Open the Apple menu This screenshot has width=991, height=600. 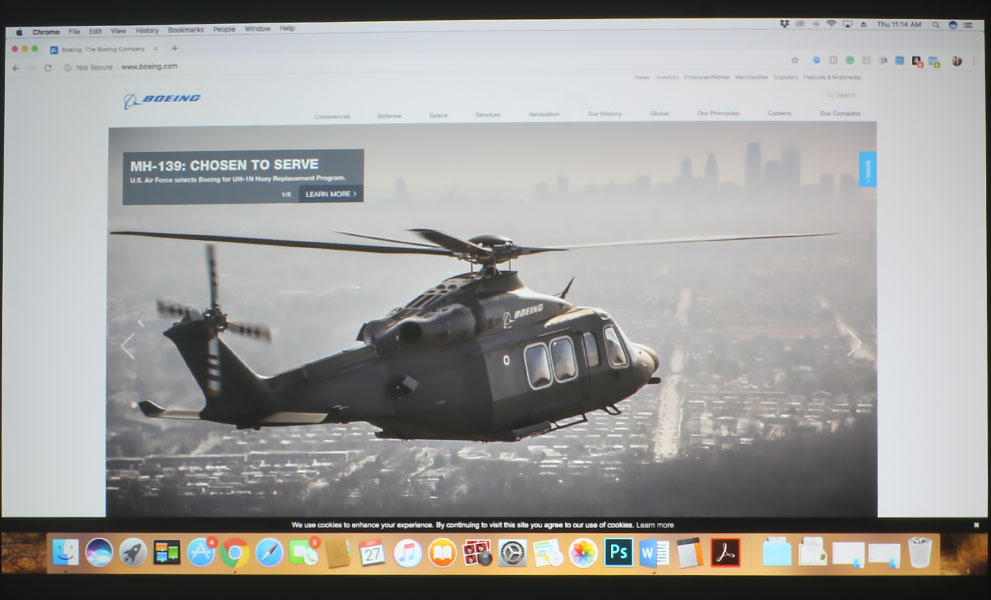[x=19, y=32]
